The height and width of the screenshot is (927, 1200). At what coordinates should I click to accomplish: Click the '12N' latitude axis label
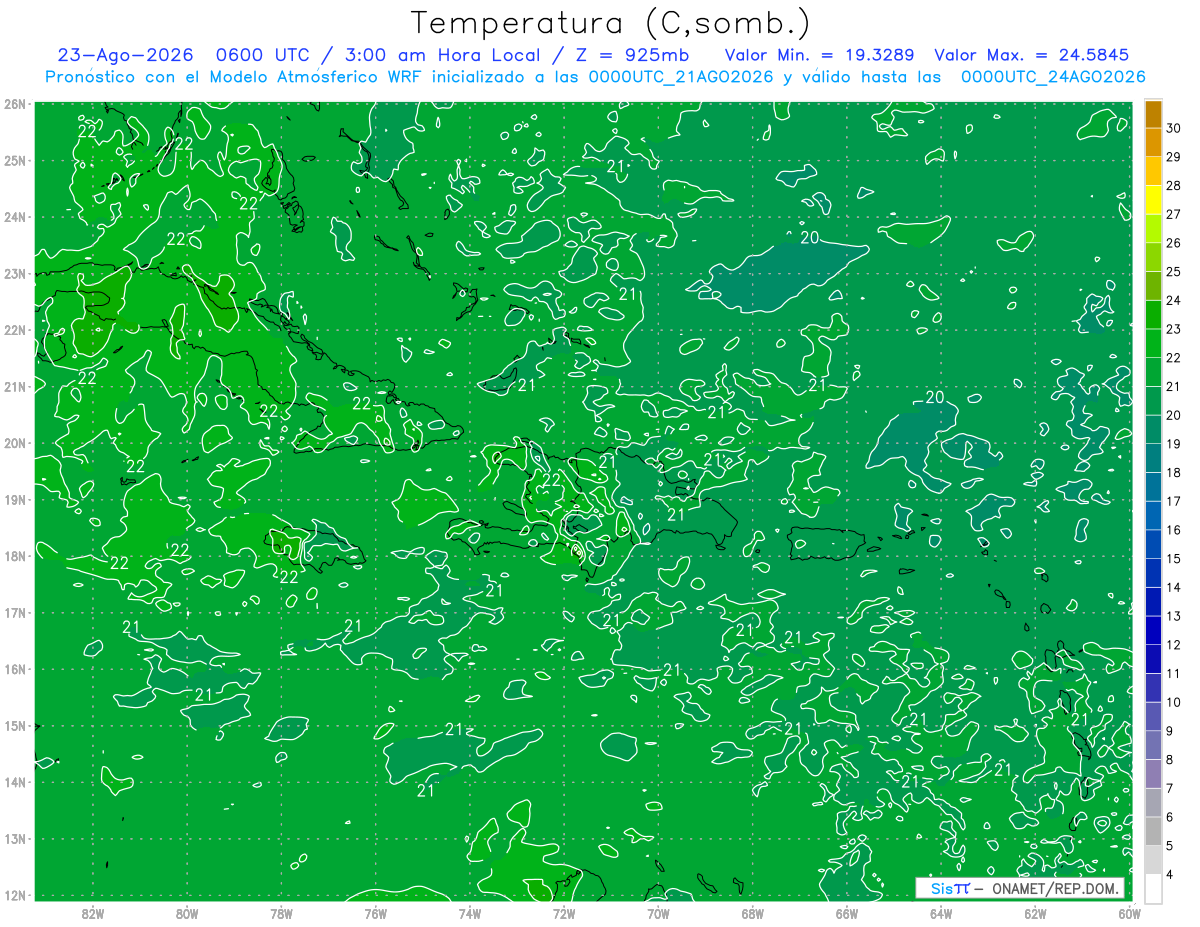(14, 895)
